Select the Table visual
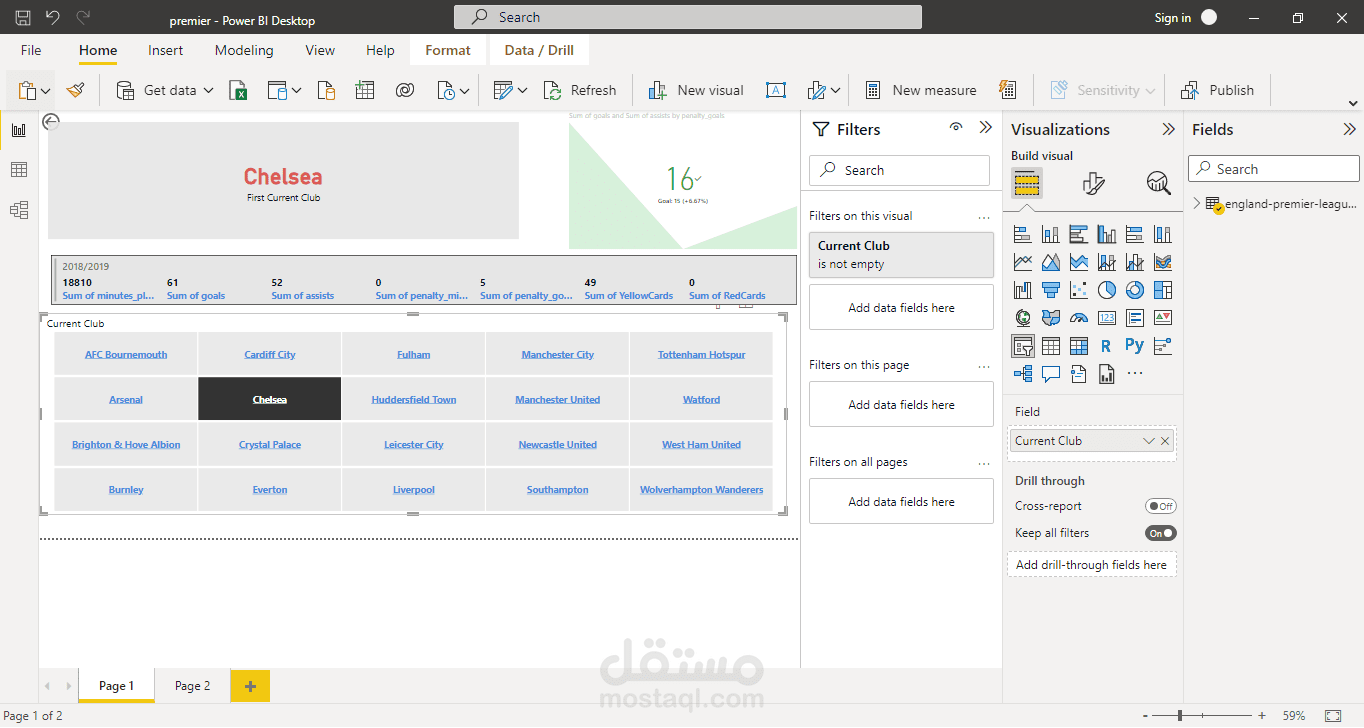 1050,346
